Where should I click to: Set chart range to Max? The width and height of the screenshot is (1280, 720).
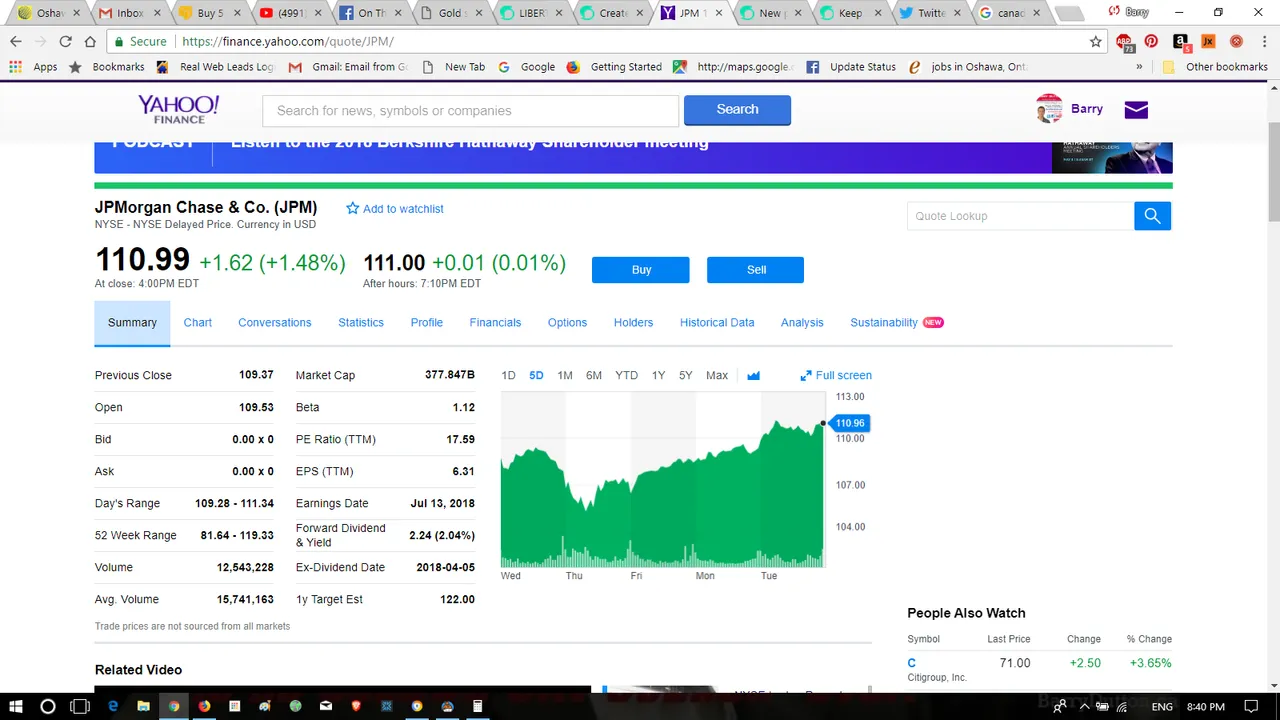coord(717,376)
